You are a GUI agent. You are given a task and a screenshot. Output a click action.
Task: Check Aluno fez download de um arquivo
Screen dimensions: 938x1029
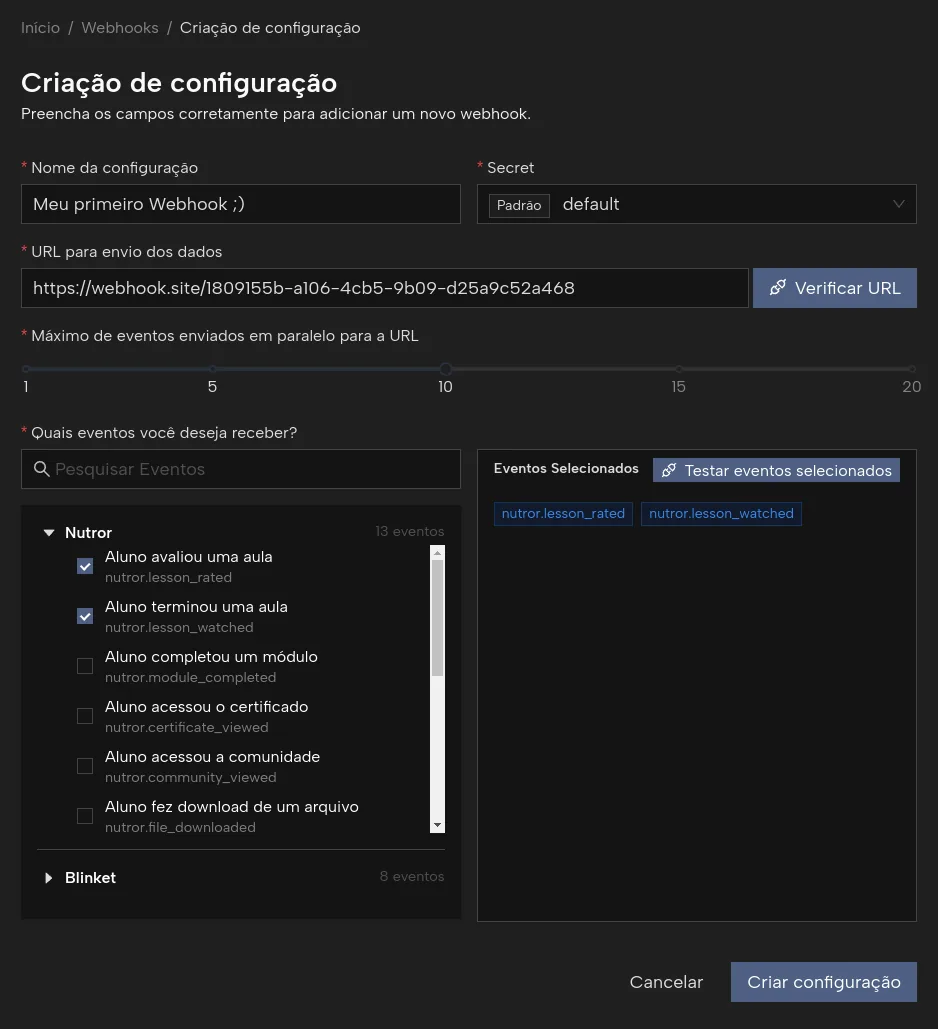click(85, 815)
